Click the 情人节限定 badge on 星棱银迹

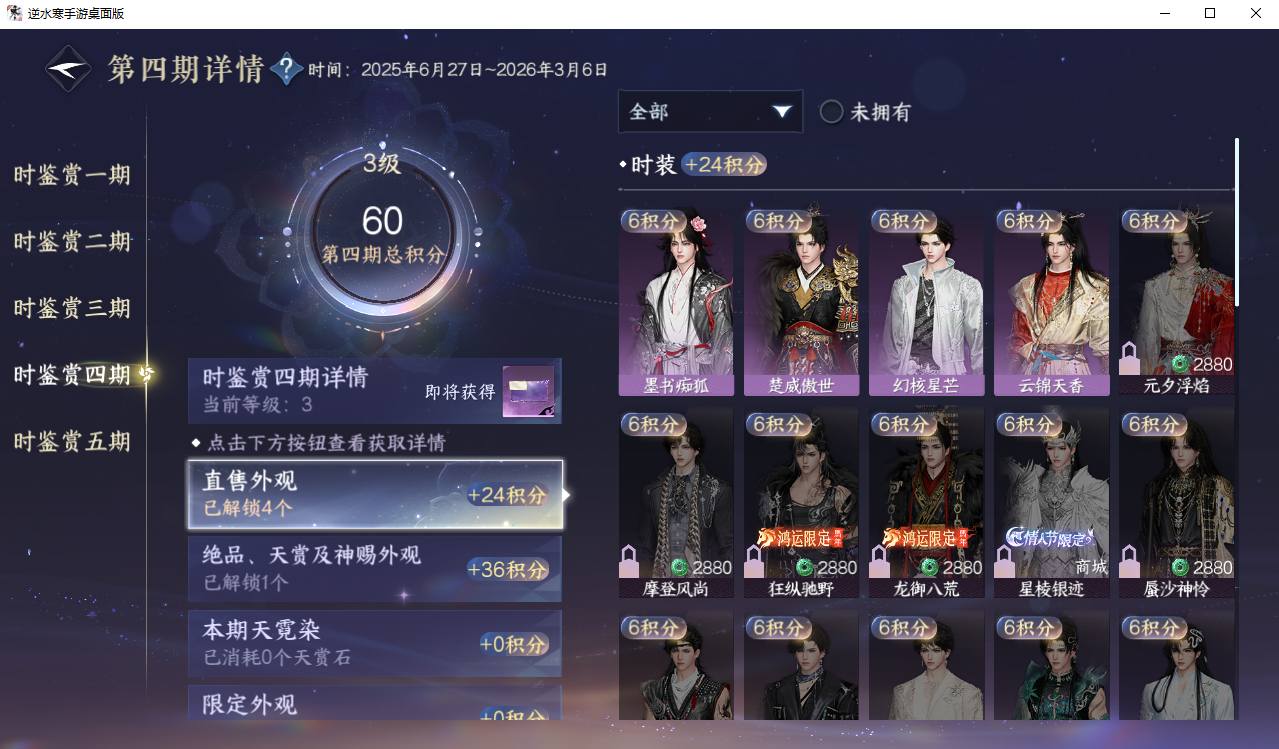point(1048,538)
